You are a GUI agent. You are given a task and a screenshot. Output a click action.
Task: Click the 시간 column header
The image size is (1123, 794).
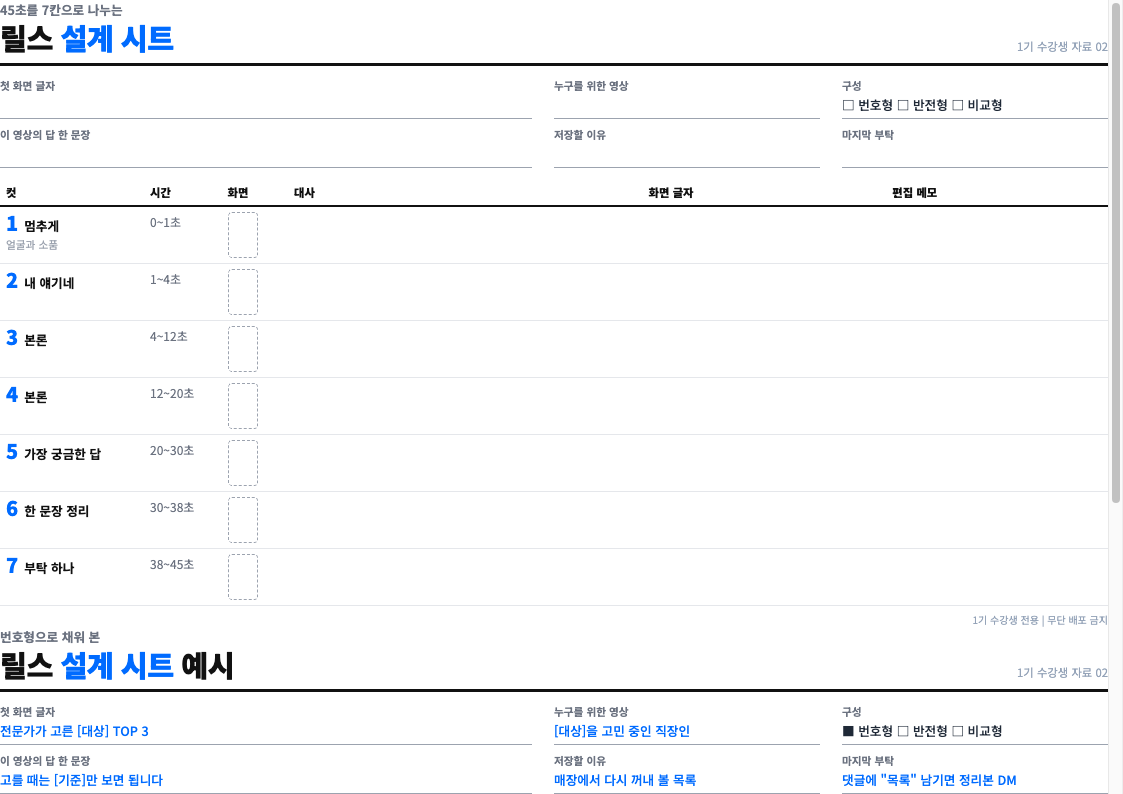[160, 193]
